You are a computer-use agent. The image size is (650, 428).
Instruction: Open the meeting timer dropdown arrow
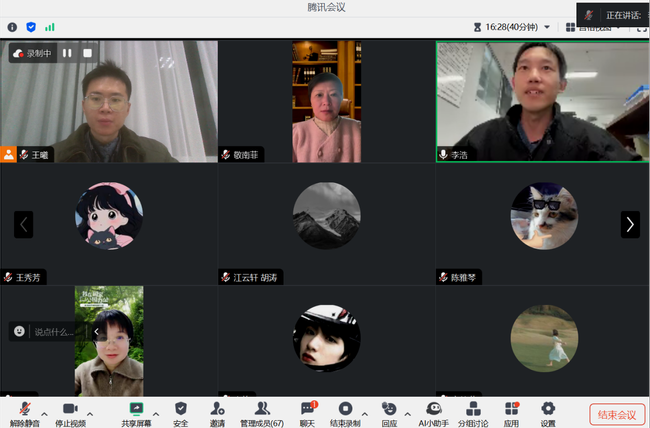tap(547, 27)
